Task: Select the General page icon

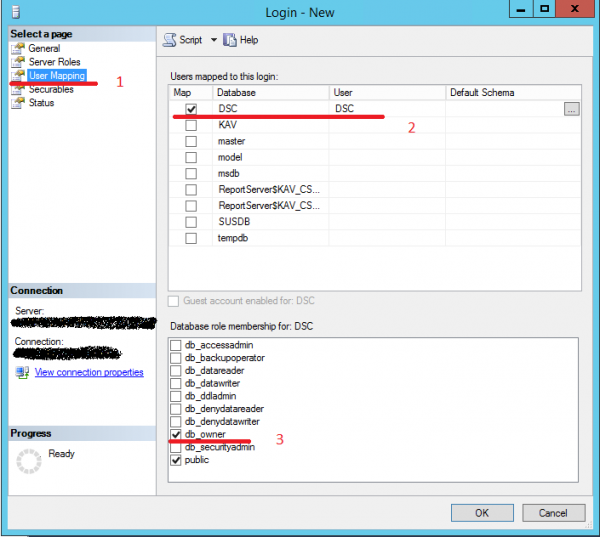Action: pos(17,48)
